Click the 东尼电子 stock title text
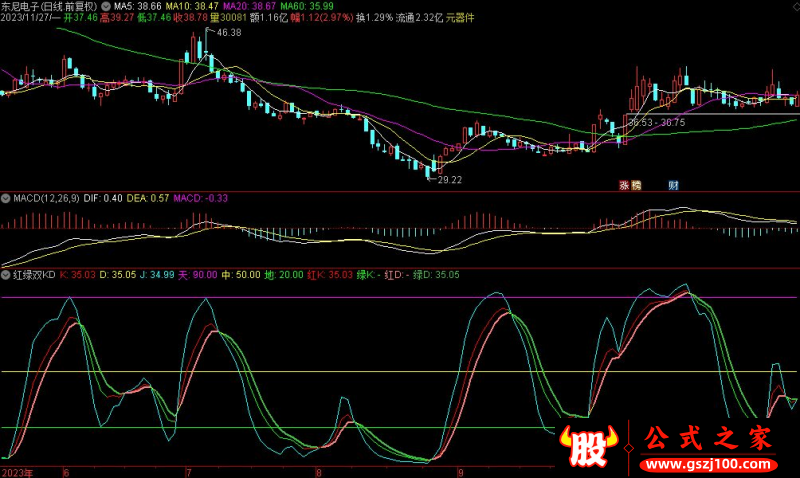Image resolution: width=800 pixels, height=478 pixels. pyautogui.click(x=24, y=5)
